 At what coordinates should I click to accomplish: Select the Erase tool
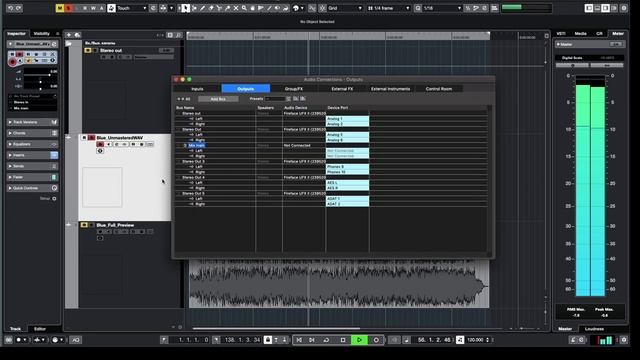[211, 8]
